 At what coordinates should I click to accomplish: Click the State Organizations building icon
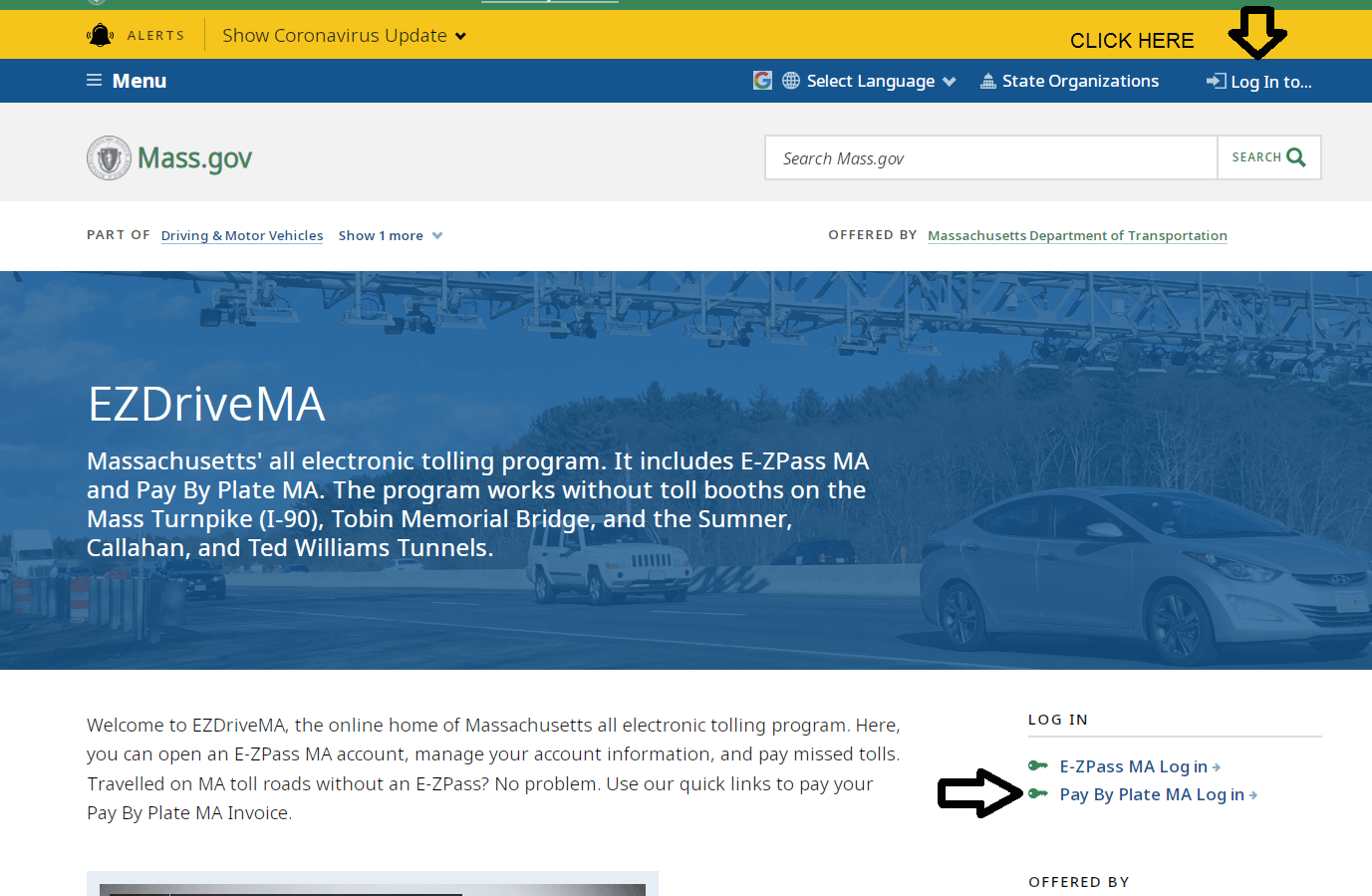click(988, 81)
